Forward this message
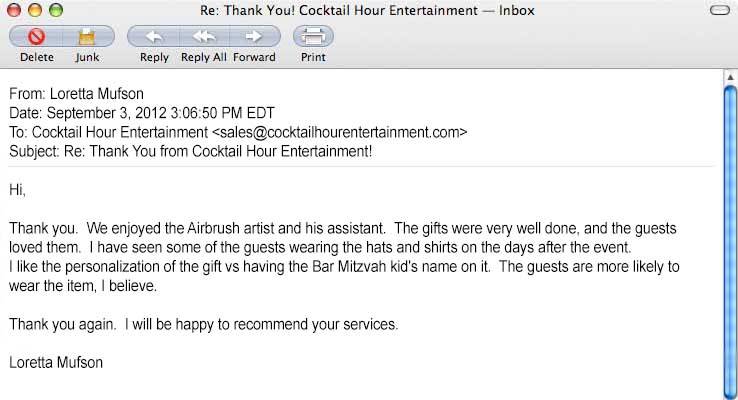Viewport: 738px width, 400px height. click(x=254, y=37)
